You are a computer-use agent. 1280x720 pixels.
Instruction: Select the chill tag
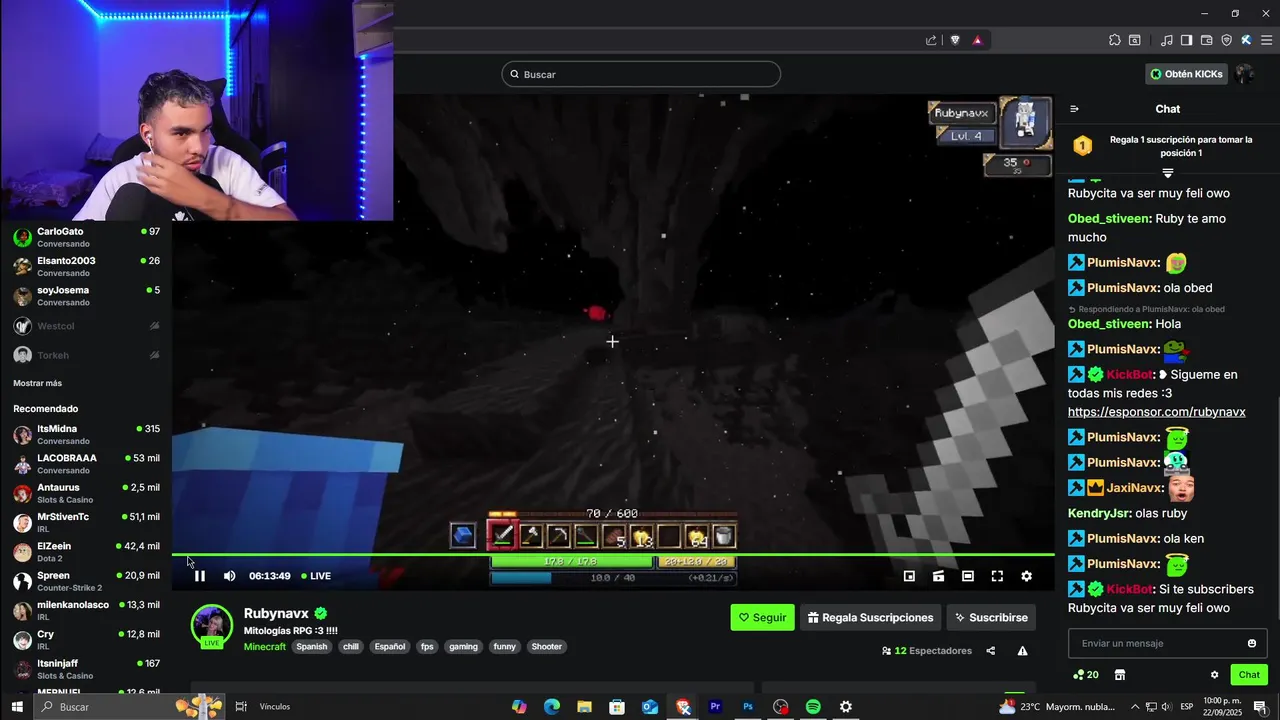(x=351, y=647)
